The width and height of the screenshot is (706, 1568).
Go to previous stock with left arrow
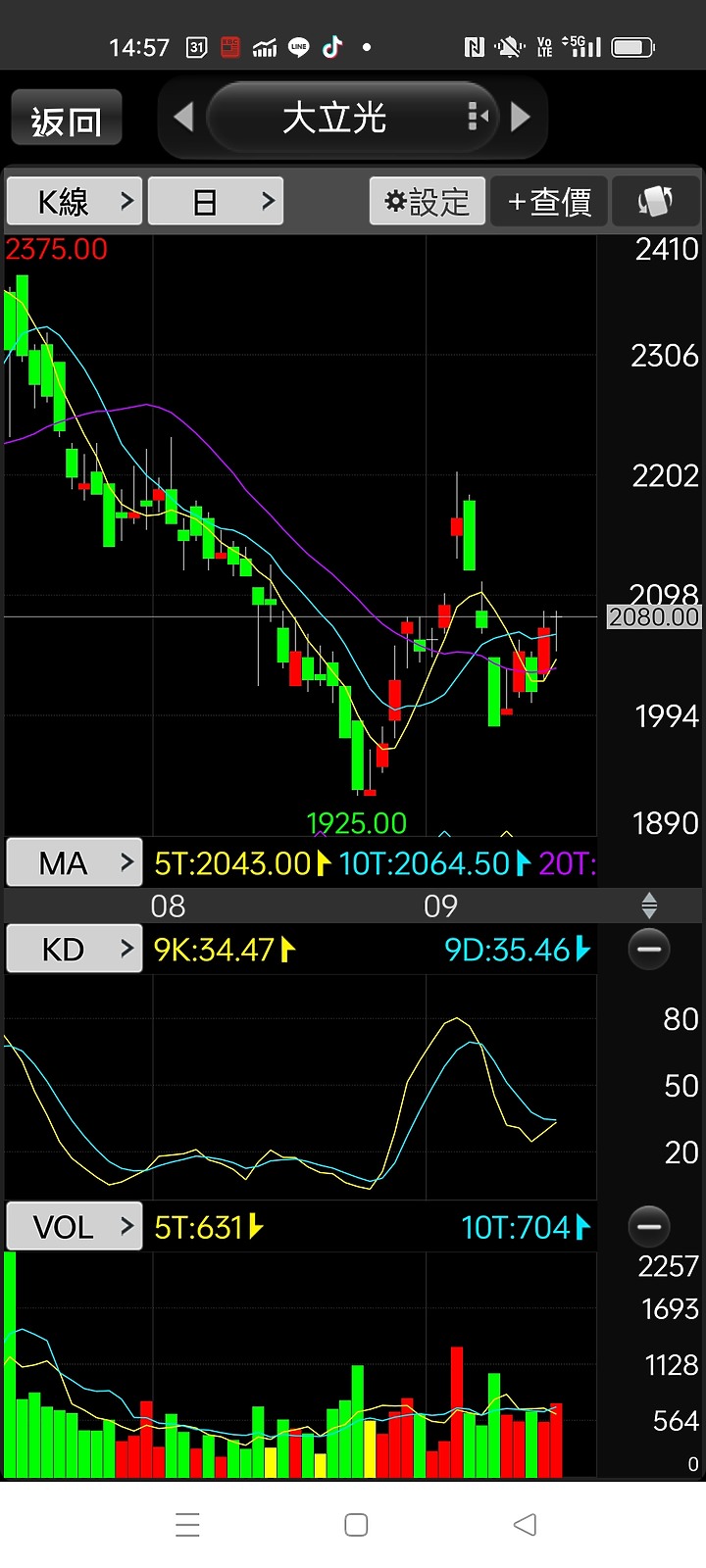click(183, 118)
